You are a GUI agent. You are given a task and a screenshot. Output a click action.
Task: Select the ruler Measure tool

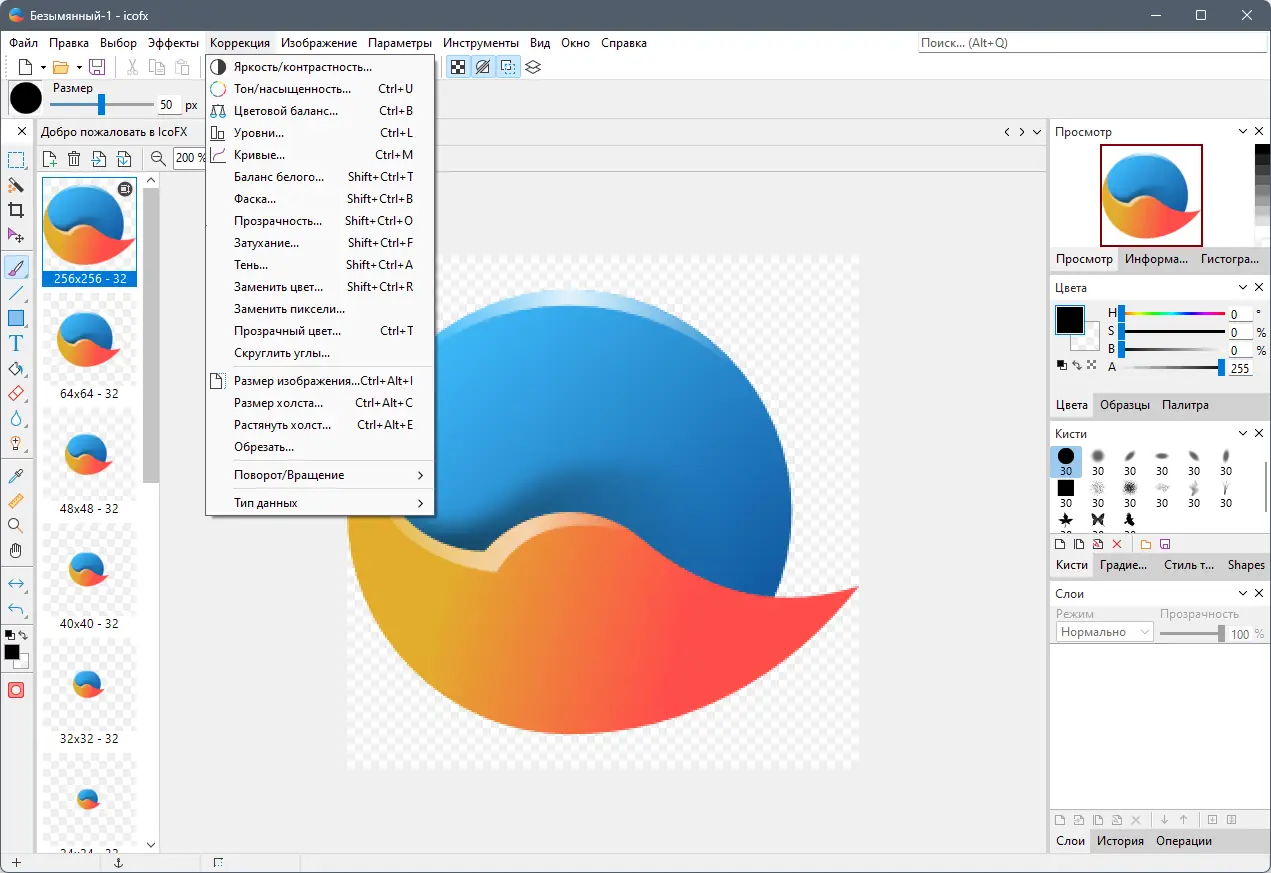click(16, 500)
